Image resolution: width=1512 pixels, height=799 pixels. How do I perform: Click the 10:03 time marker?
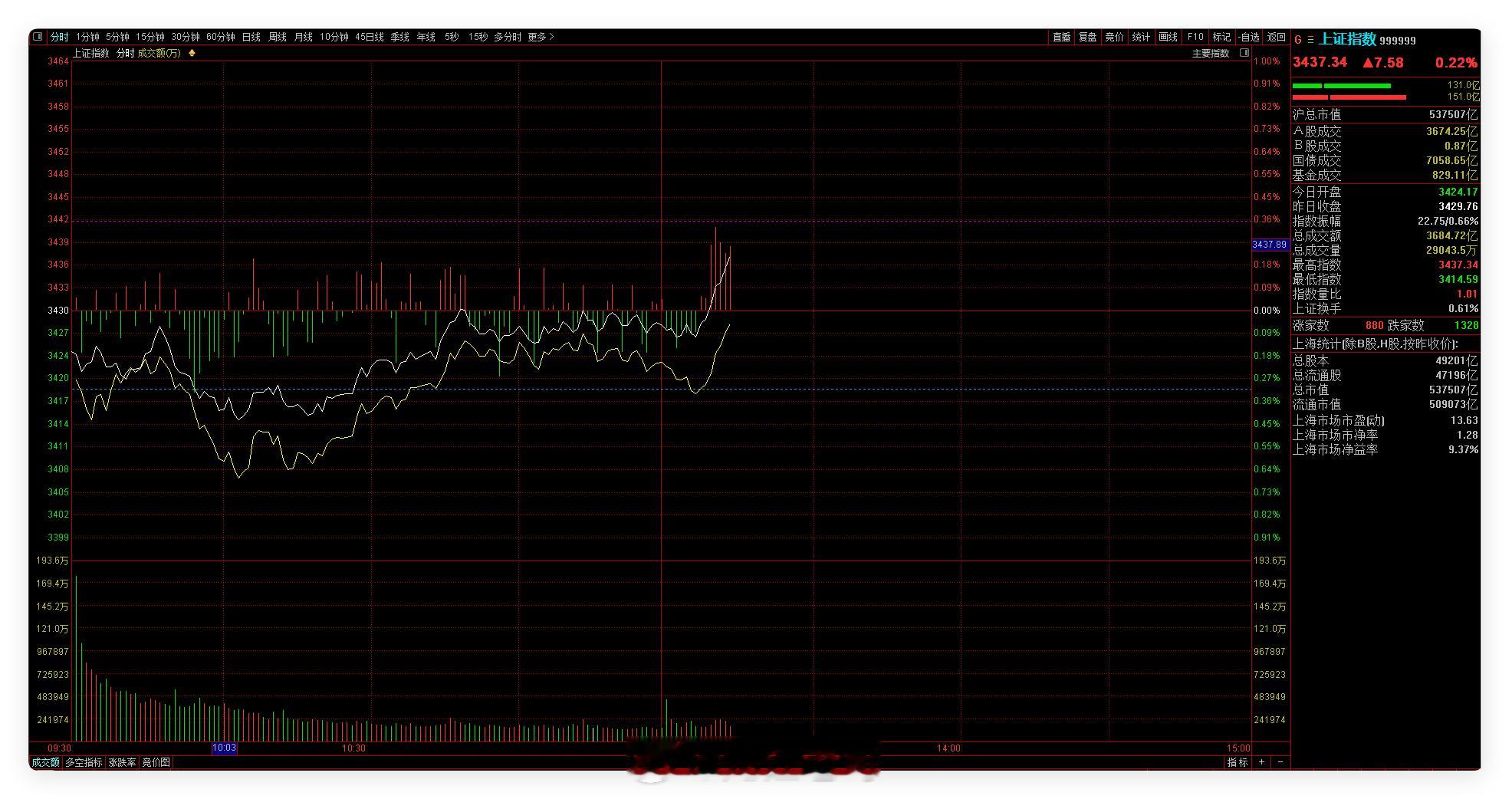click(225, 748)
